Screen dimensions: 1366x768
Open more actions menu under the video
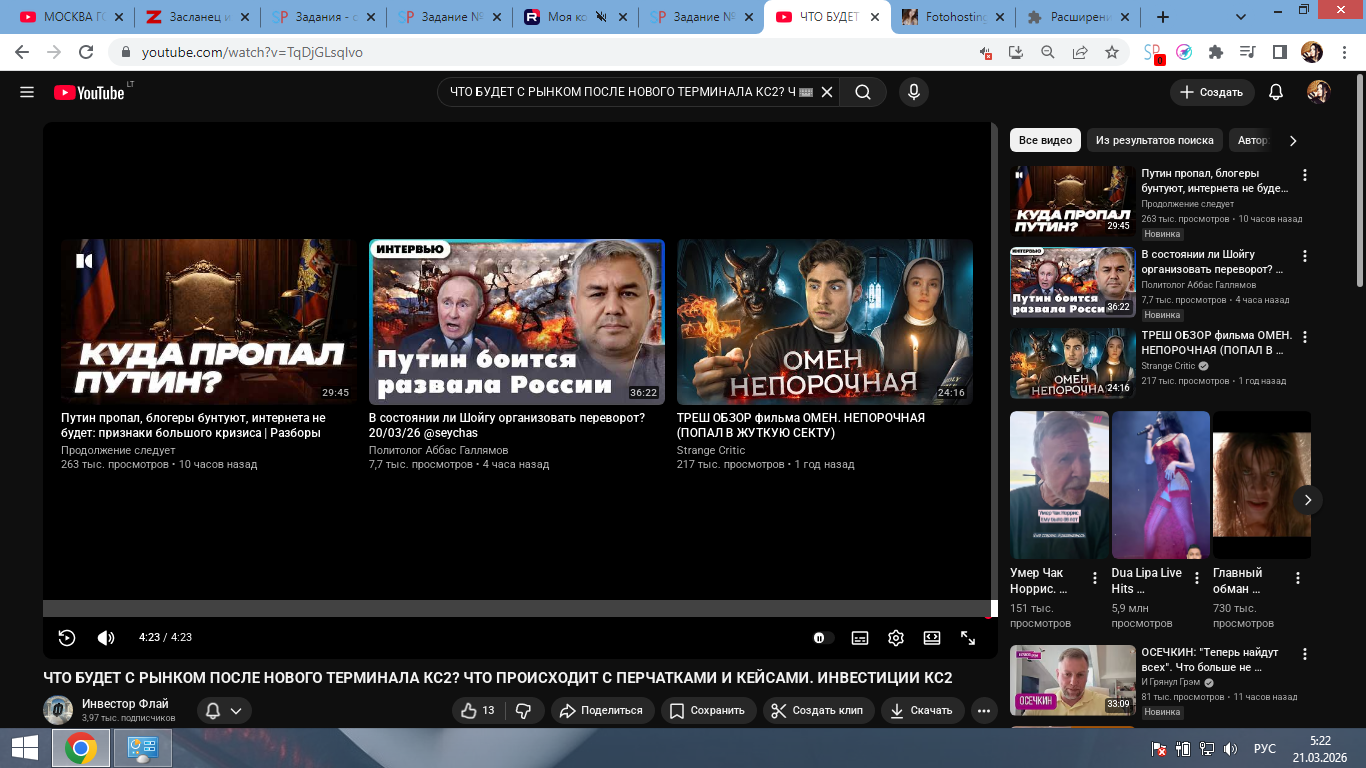click(984, 711)
